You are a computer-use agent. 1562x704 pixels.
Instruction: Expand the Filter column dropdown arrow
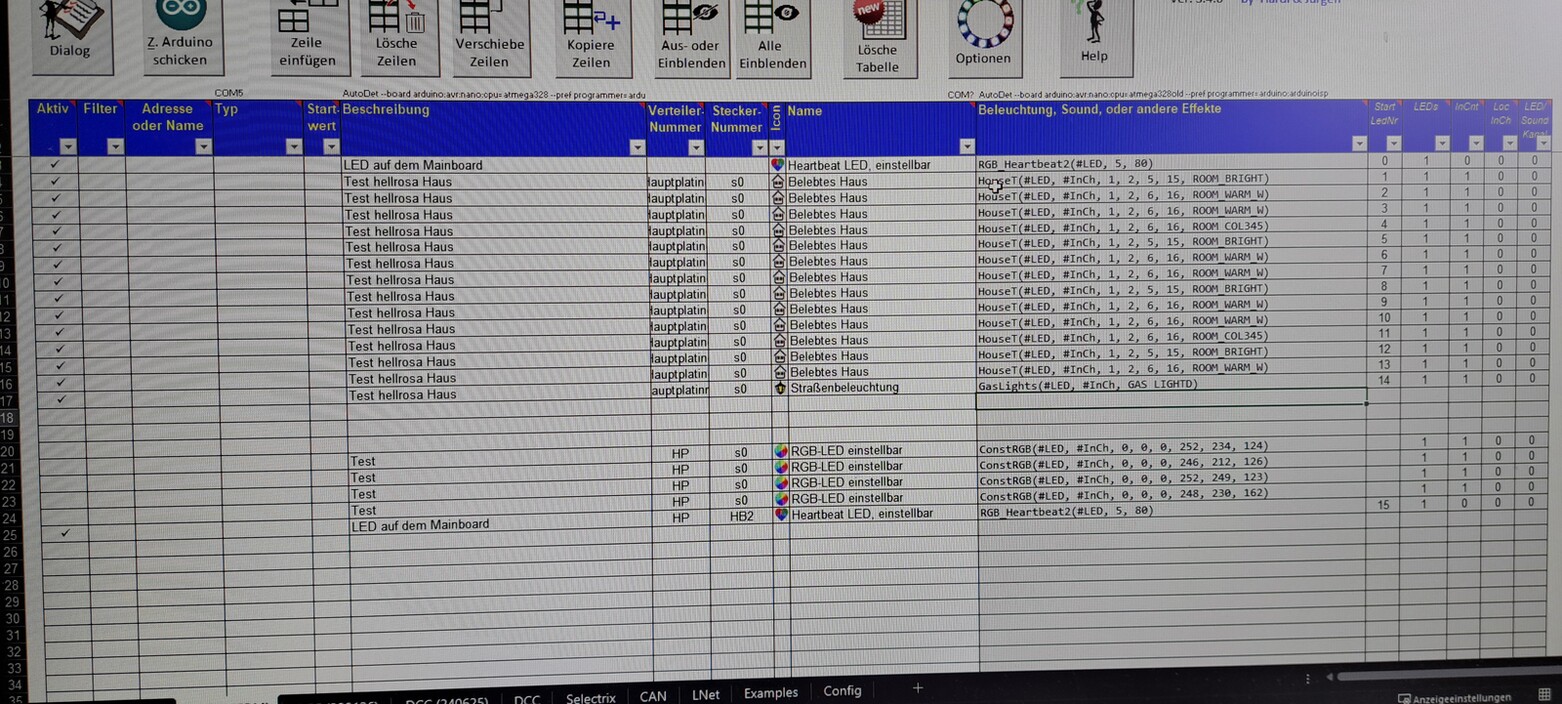click(115, 147)
